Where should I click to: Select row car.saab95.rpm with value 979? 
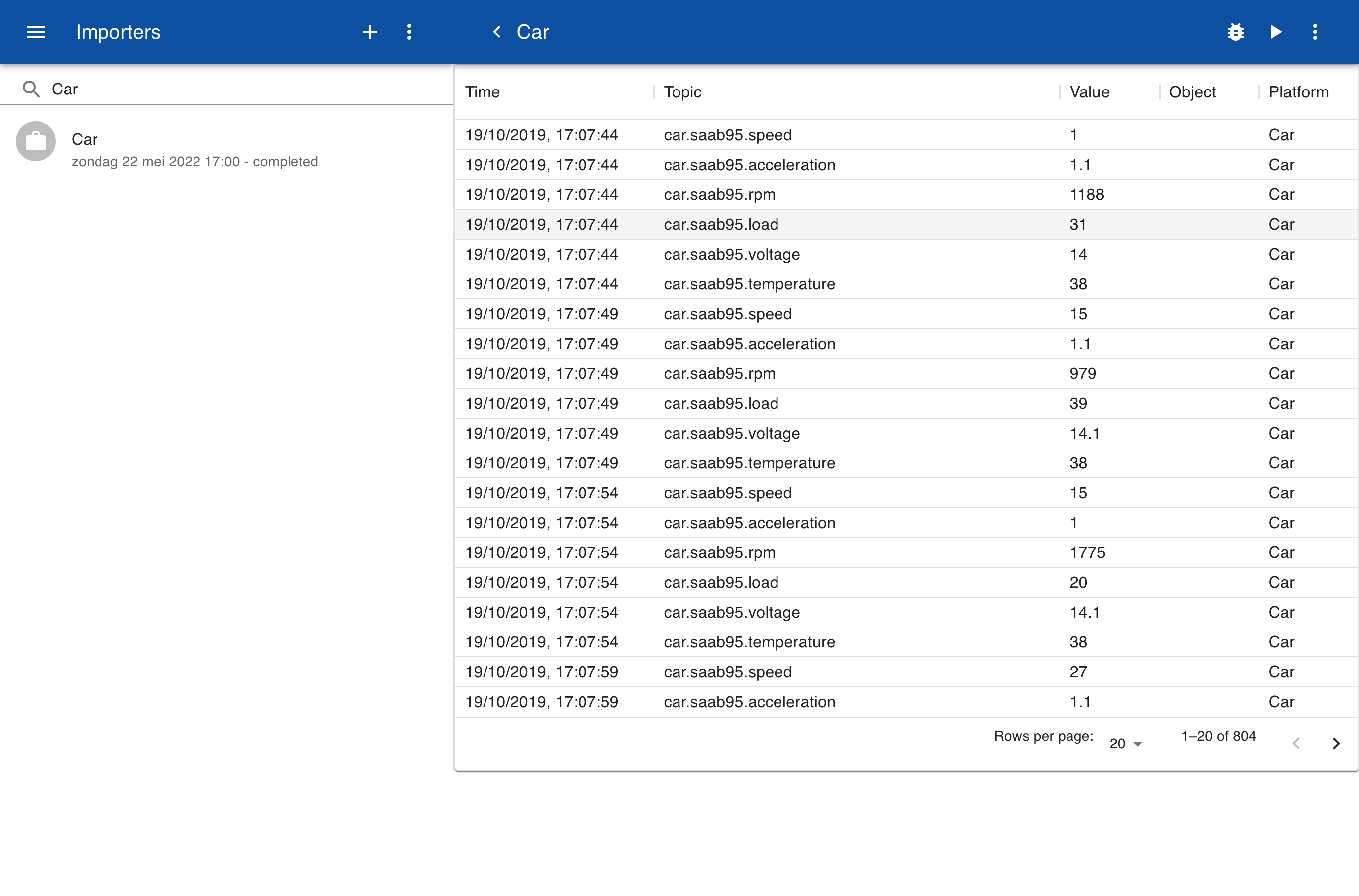906,373
